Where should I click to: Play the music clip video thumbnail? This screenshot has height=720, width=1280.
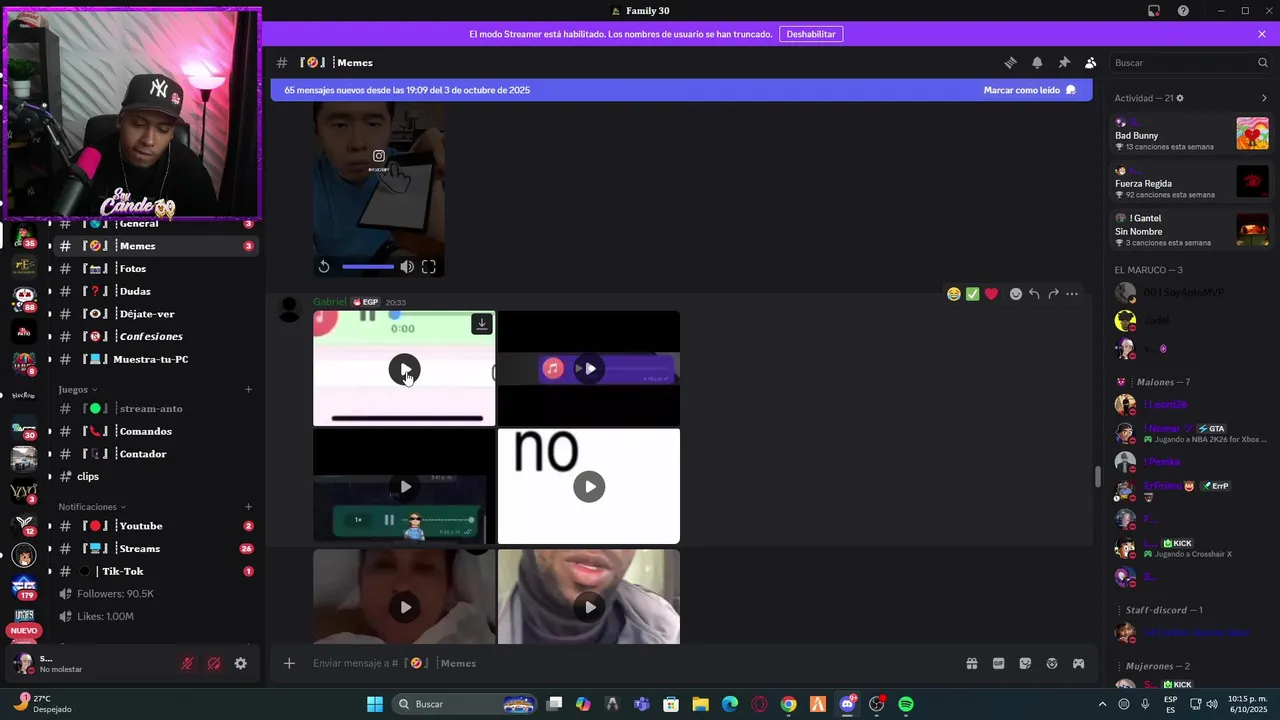[x=589, y=368]
